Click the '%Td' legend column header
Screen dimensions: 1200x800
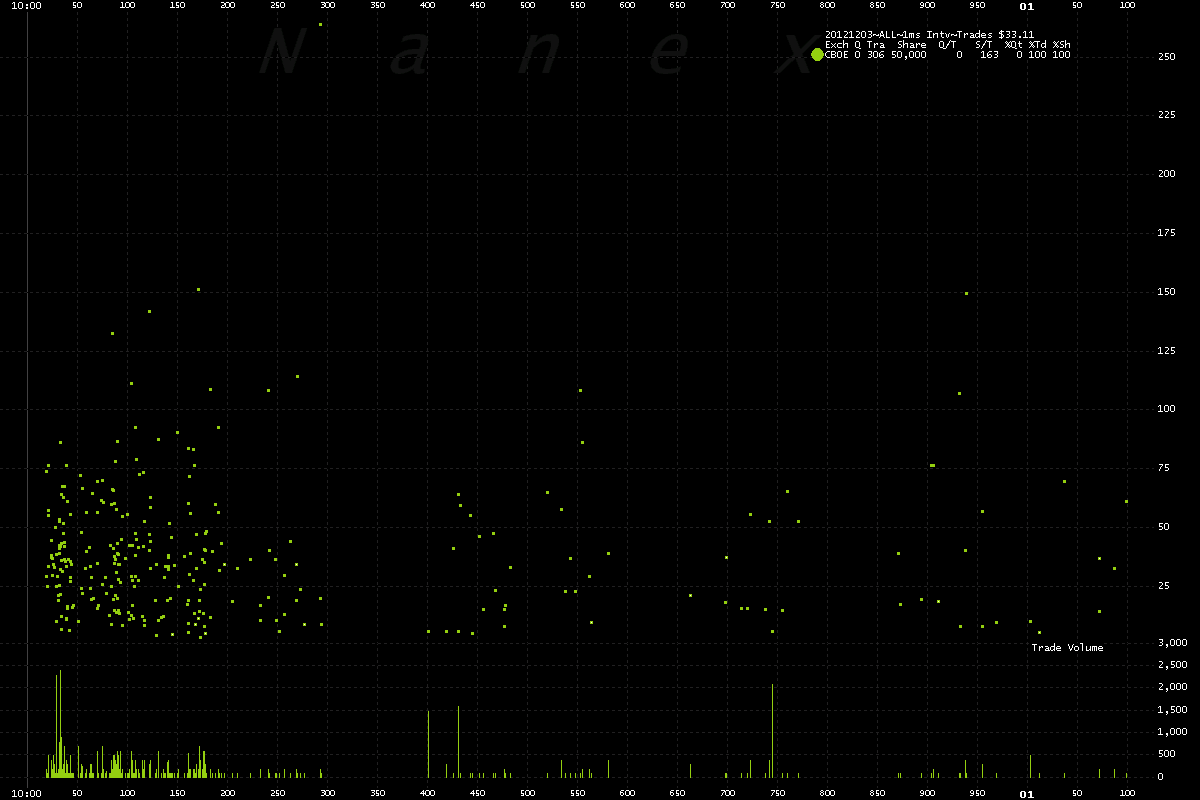coord(1038,45)
